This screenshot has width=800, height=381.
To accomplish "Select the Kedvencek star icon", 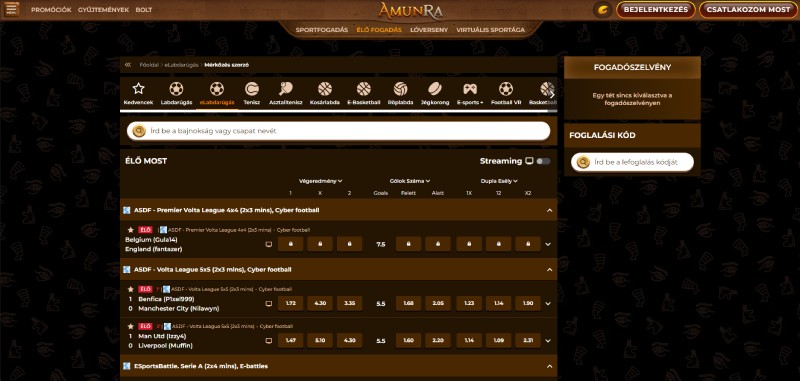I will (x=138, y=89).
